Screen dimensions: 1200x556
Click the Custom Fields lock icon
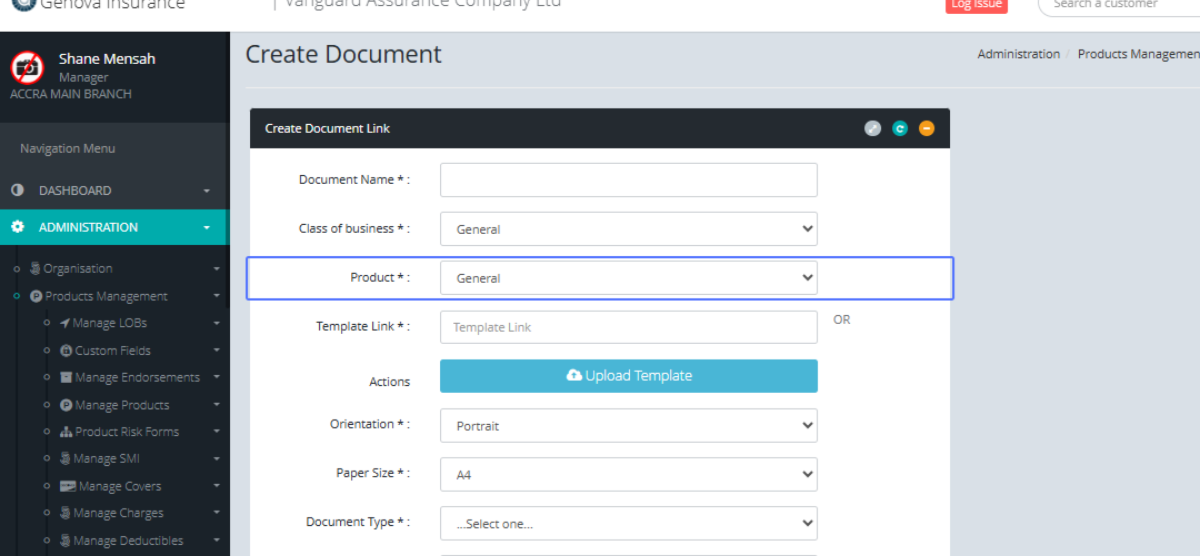pos(66,351)
